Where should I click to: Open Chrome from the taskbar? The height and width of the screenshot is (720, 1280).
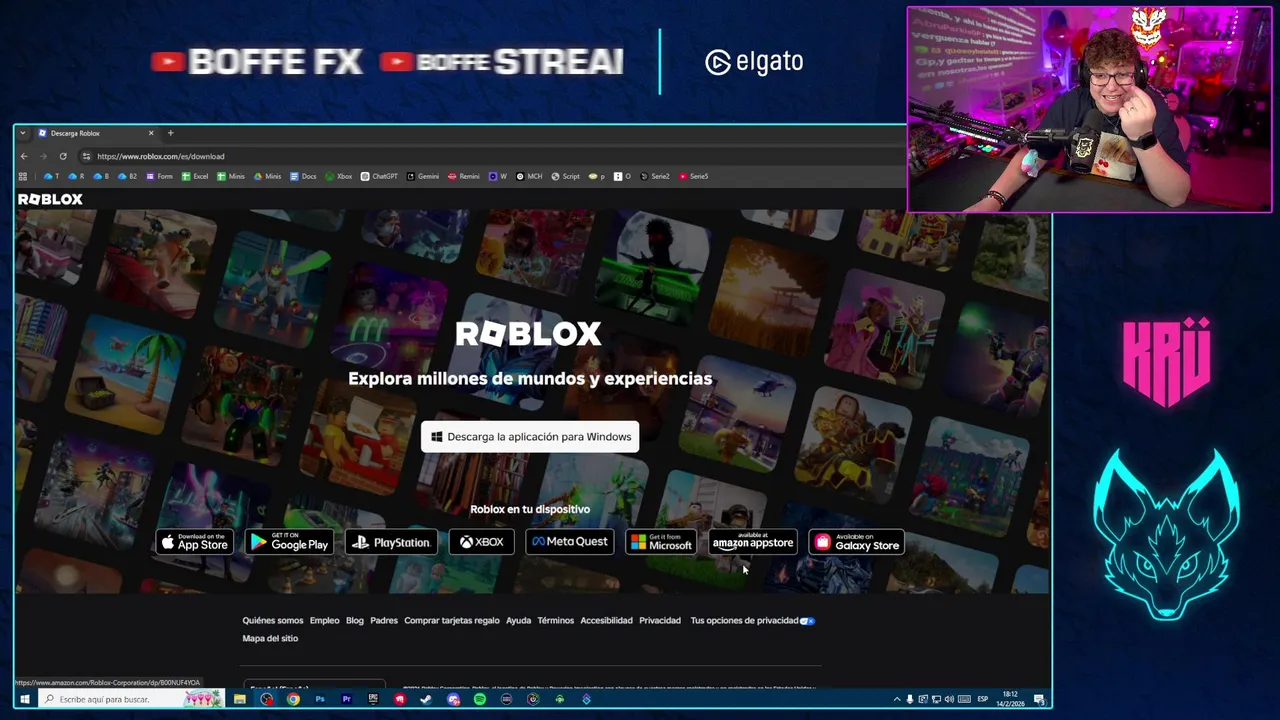pyautogui.click(x=293, y=699)
